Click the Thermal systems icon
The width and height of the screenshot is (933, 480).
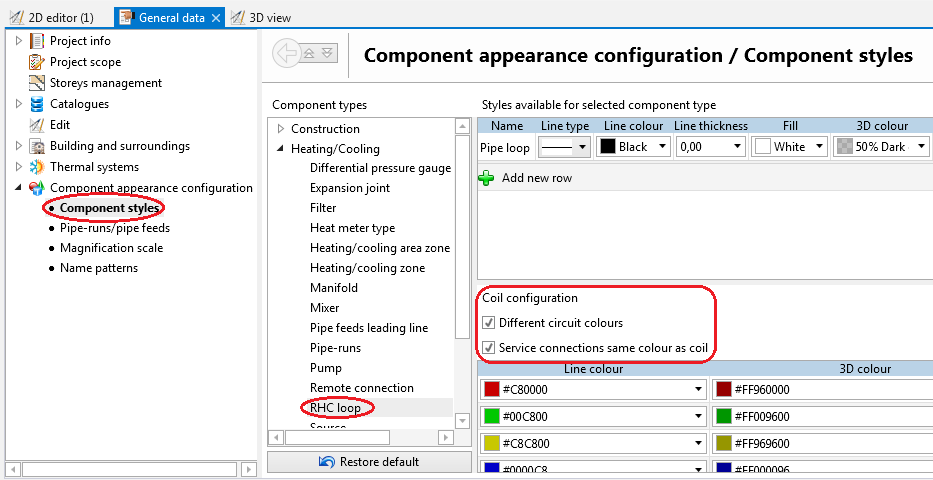pos(38,167)
